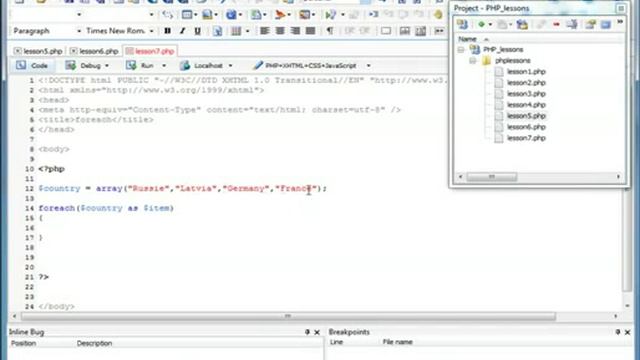Viewport: 640px width, 360px height.
Task: Align text left
Action: pyautogui.click(x=264, y=31)
